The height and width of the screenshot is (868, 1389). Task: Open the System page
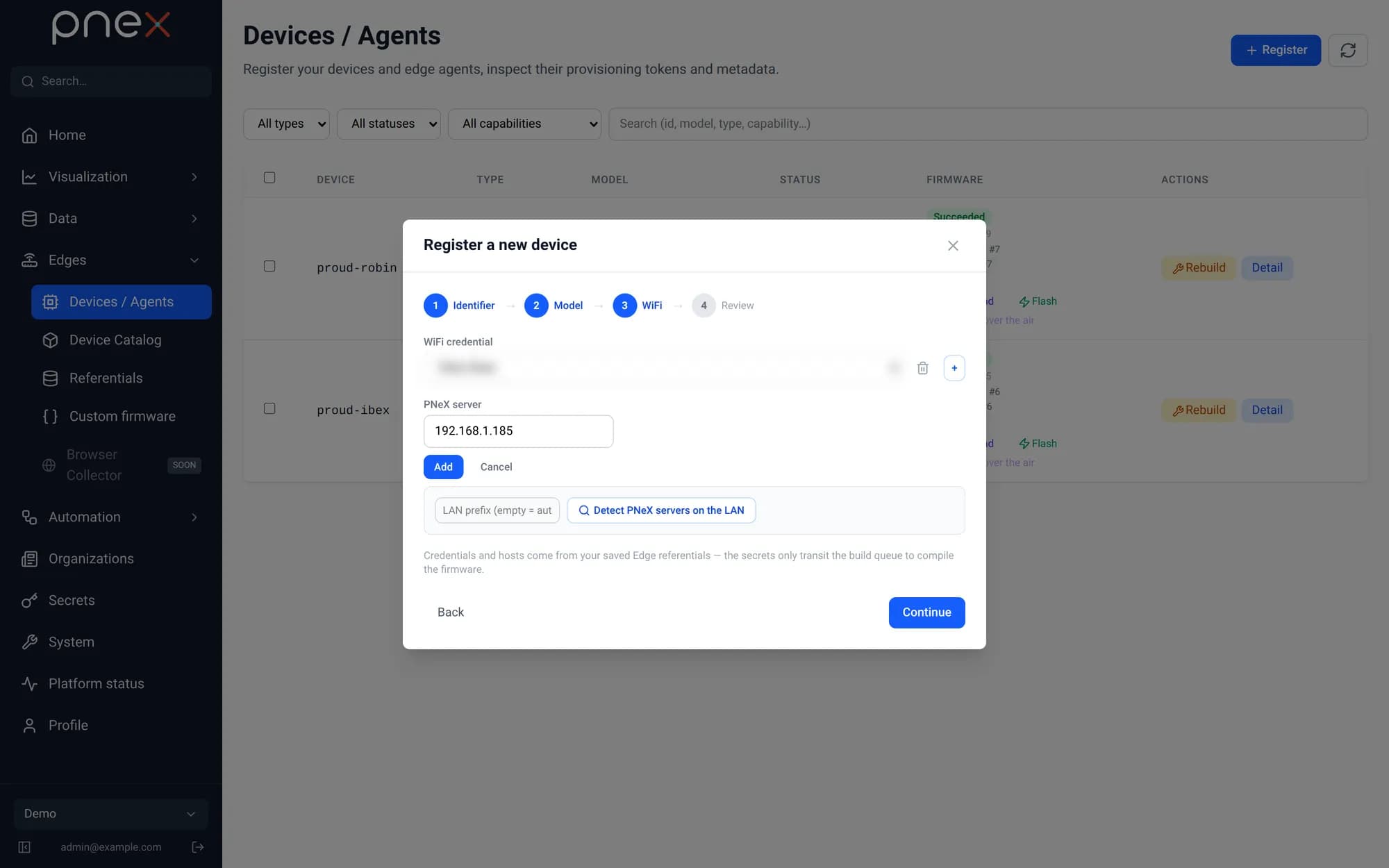111,642
